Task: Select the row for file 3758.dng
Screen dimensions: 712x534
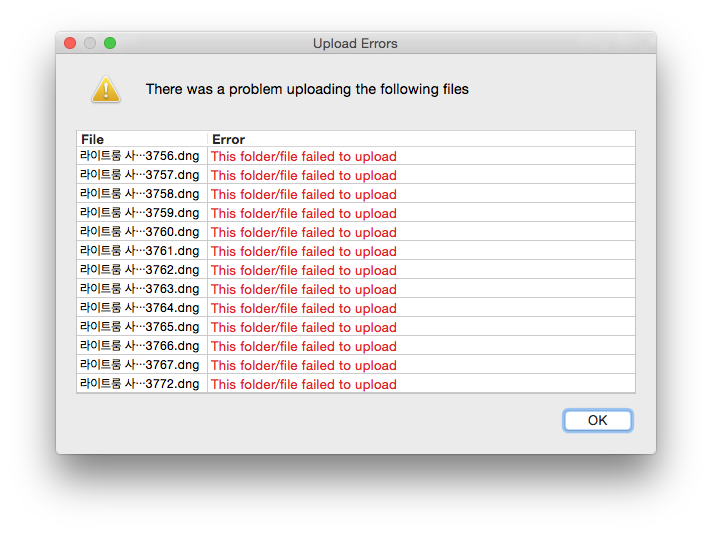Action: [x=356, y=194]
